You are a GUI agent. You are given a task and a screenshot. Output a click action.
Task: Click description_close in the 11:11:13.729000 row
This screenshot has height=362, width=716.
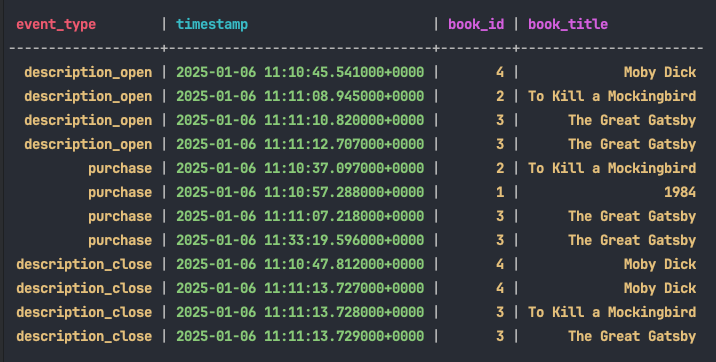(84, 336)
